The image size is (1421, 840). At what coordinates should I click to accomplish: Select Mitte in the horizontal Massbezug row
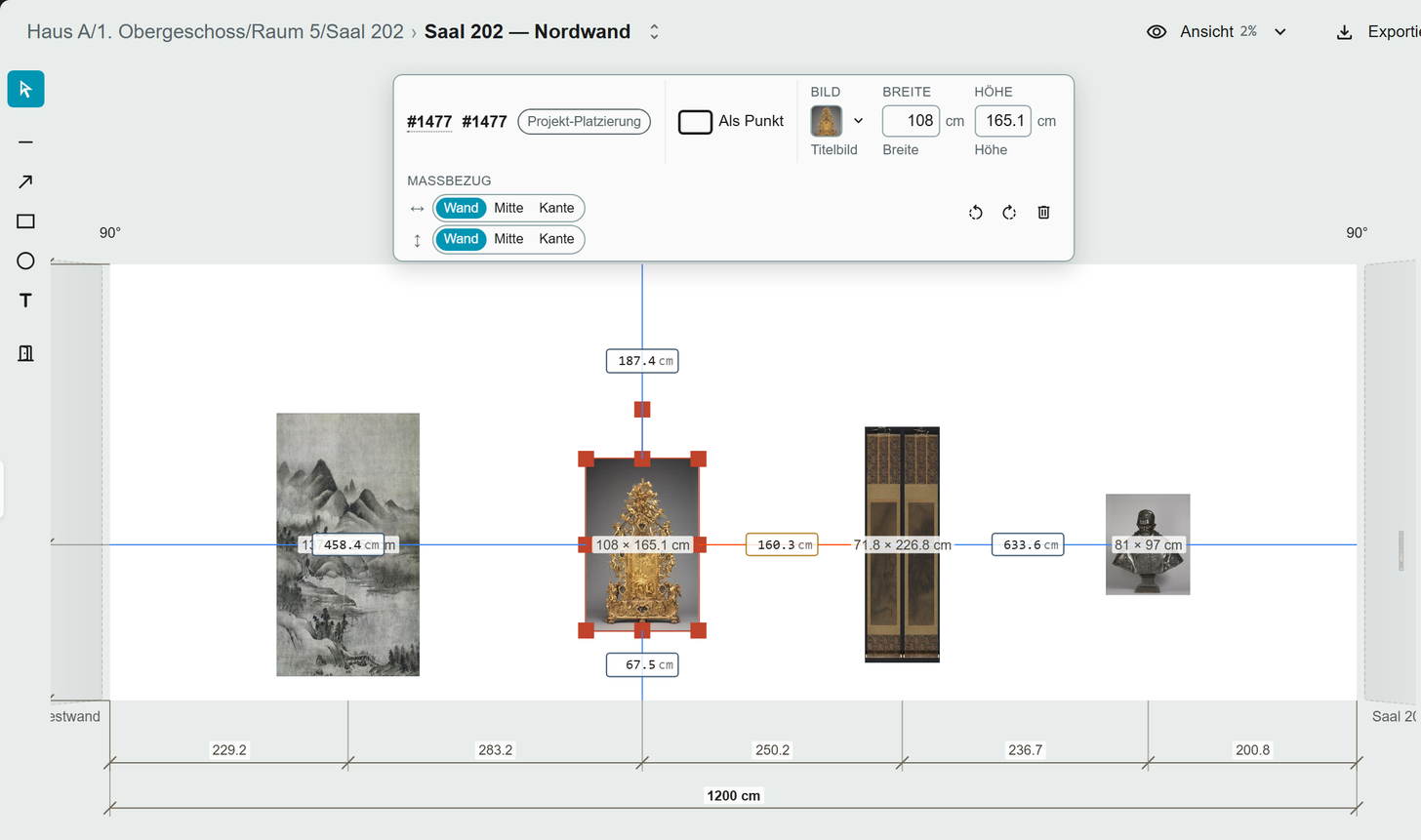pos(508,208)
